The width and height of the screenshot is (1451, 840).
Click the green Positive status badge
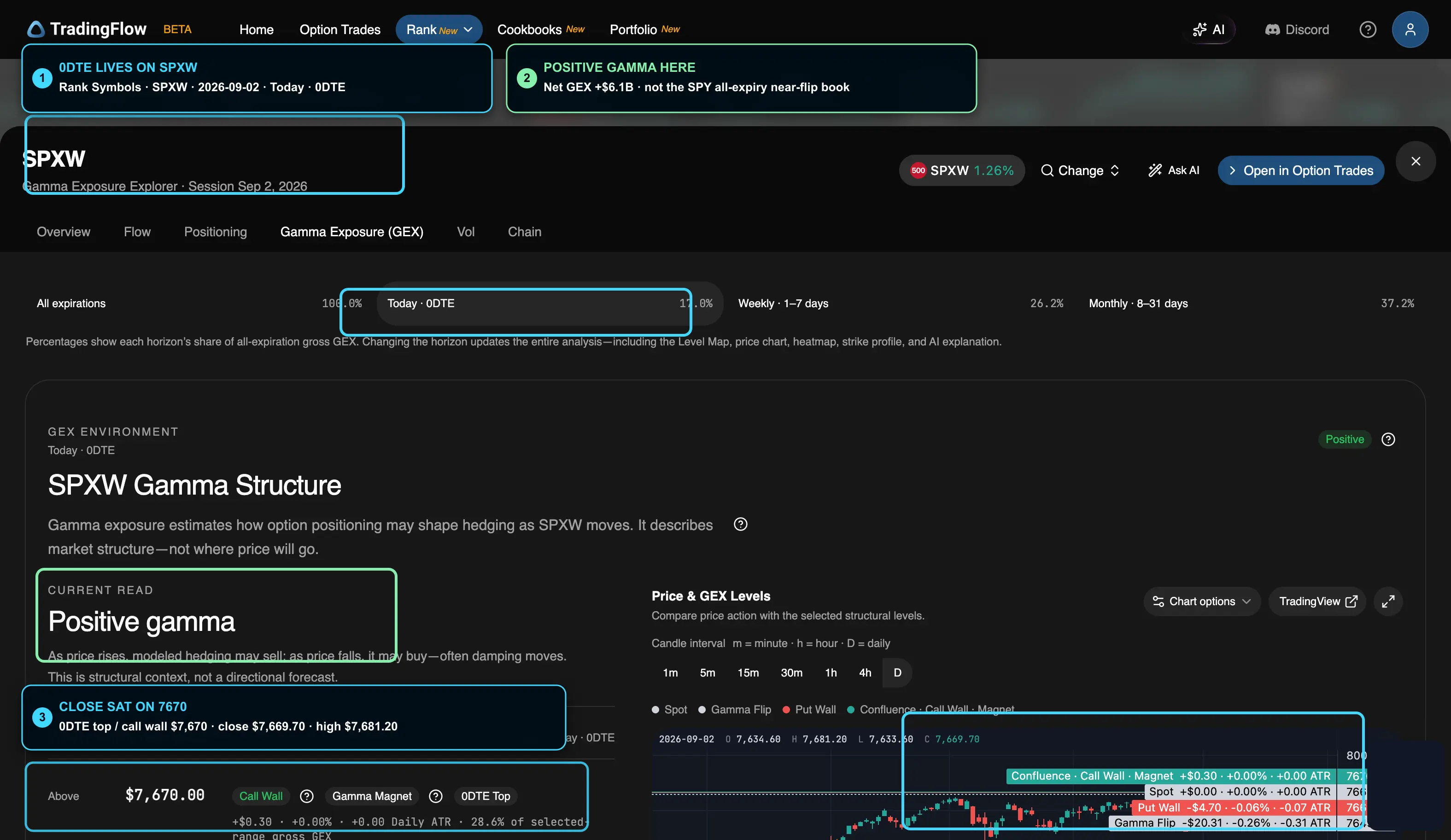point(1345,439)
